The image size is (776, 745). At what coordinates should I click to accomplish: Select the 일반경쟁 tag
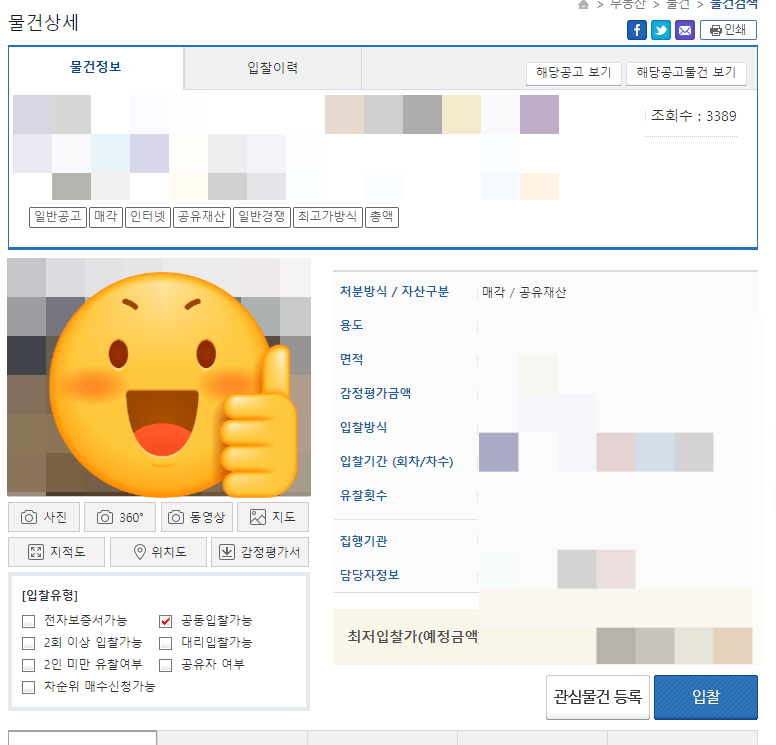[262, 217]
